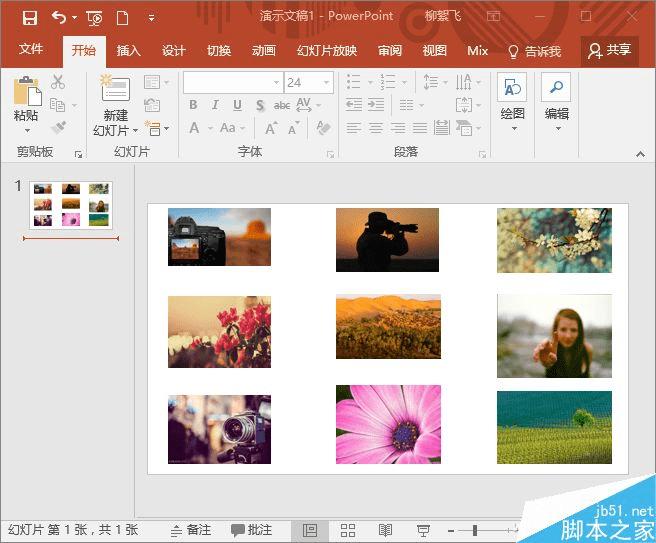Start slideshow from beginning icon in title bar
Screen dimensions: 656x543
coord(94,17)
